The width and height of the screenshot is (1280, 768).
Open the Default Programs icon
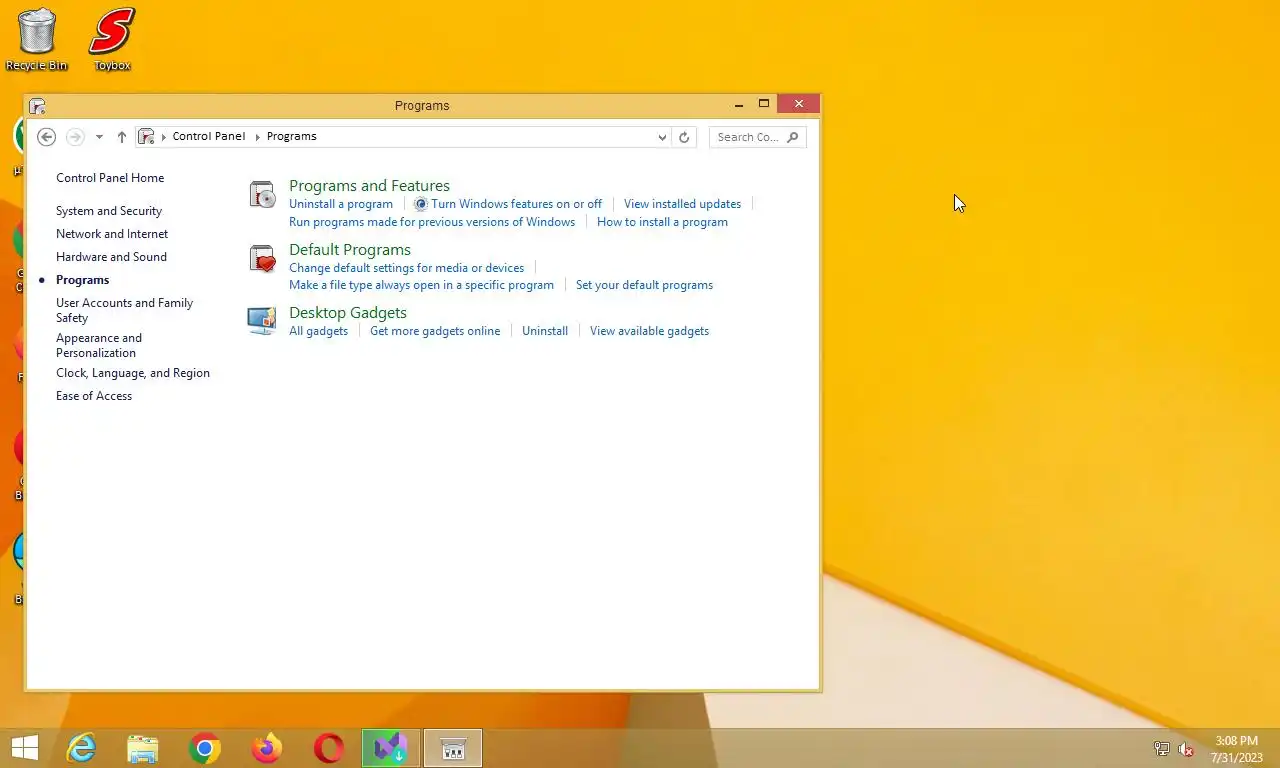click(262, 259)
